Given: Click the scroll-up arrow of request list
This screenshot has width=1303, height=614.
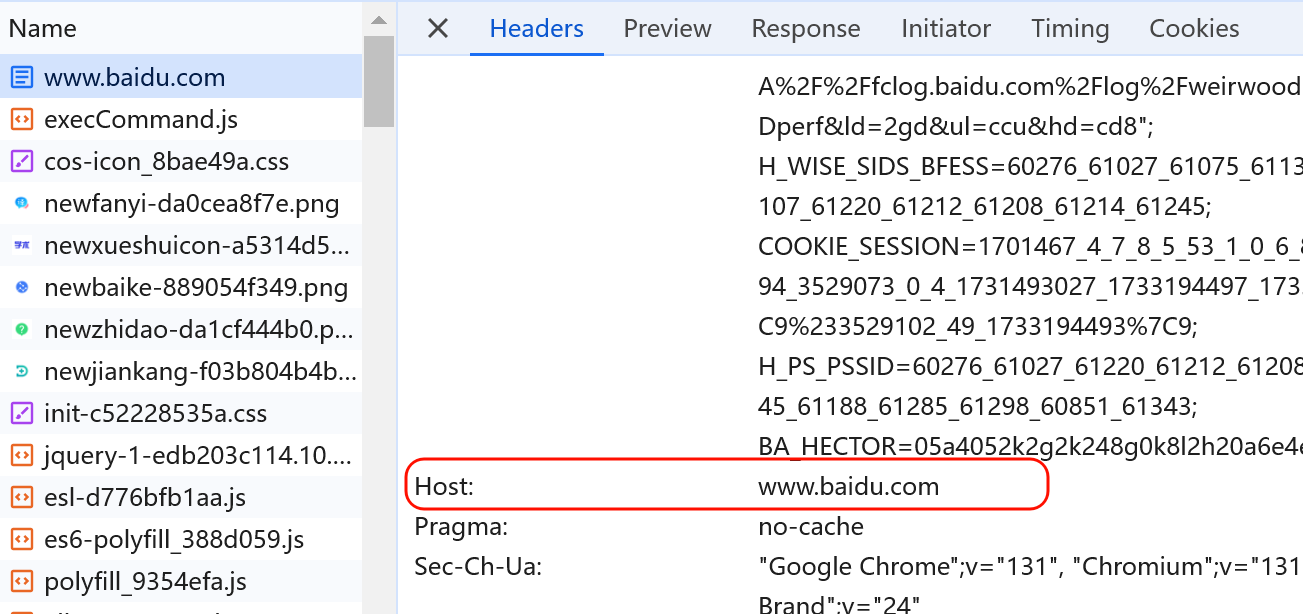Looking at the screenshot, I should tap(378, 19).
